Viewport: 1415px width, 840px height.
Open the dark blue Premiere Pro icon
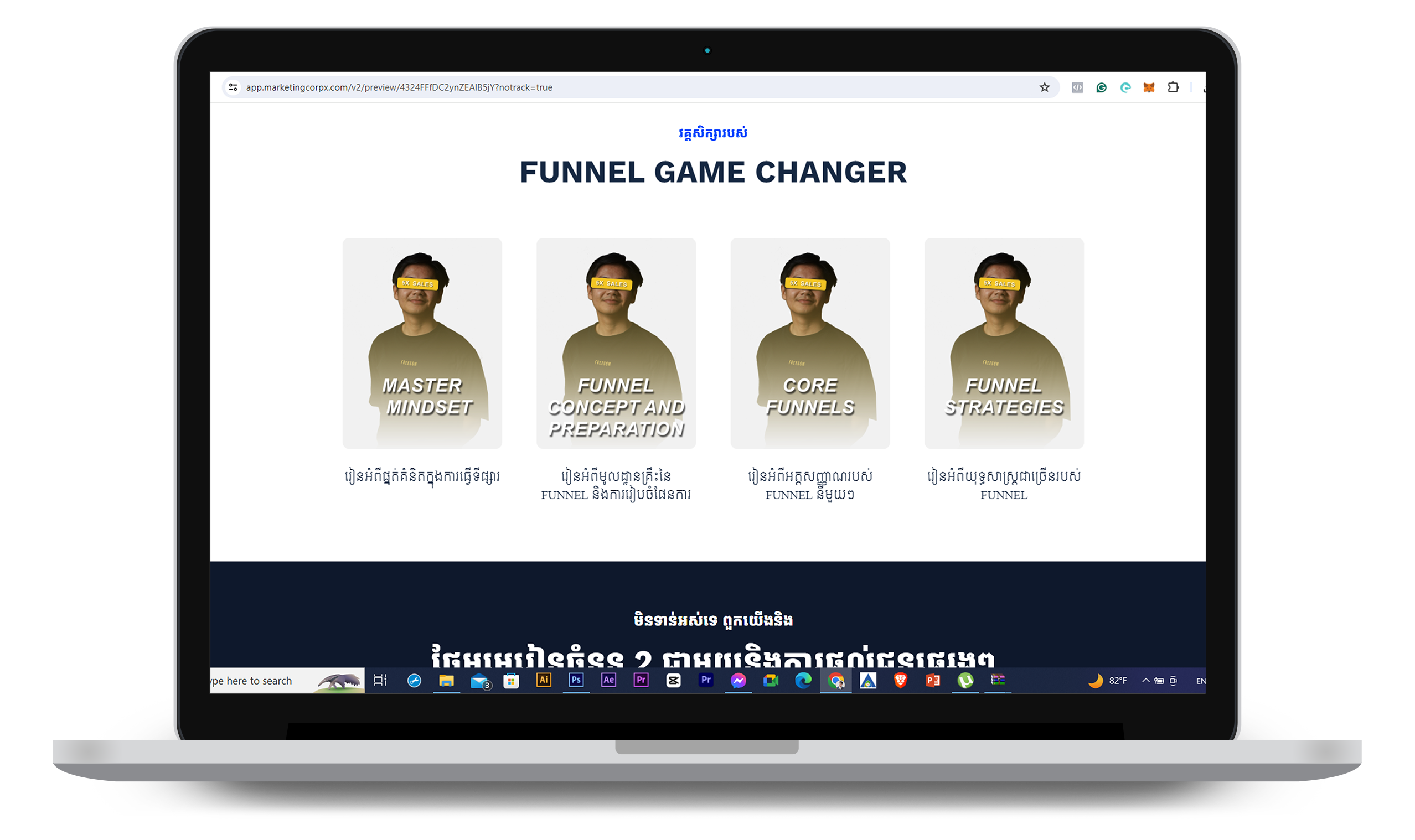705,680
